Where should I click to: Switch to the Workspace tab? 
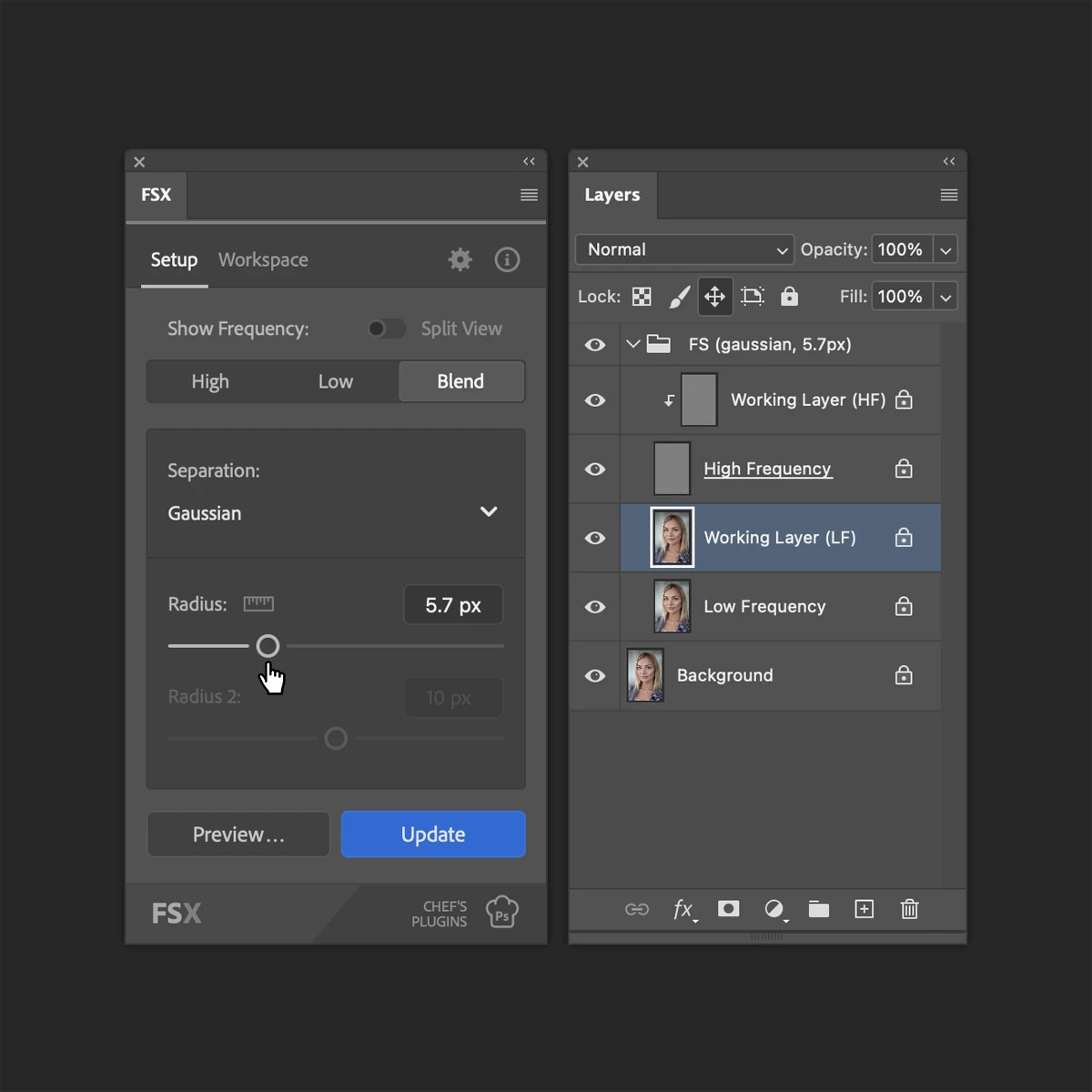click(x=263, y=260)
